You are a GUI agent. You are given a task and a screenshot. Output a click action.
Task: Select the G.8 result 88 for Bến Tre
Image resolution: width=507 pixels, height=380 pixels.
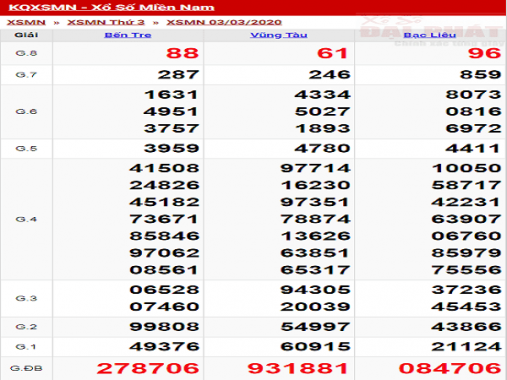(183, 53)
